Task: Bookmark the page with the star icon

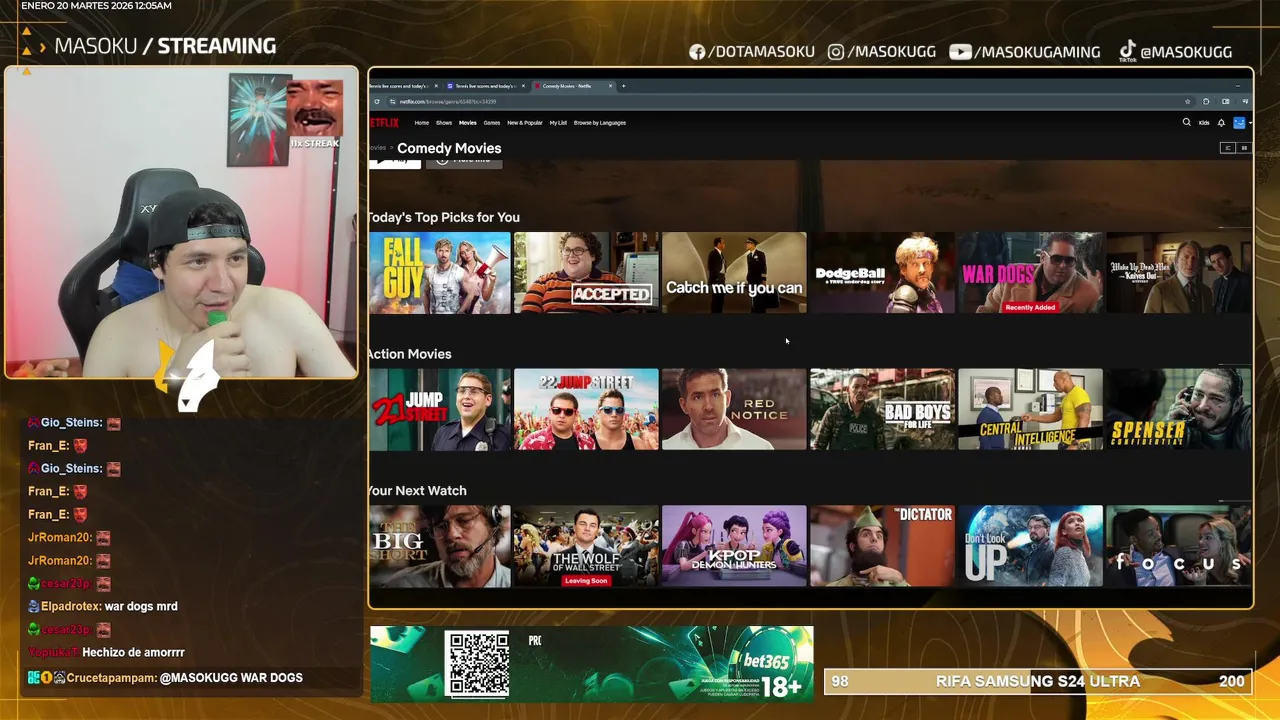Action: [x=1187, y=101]
